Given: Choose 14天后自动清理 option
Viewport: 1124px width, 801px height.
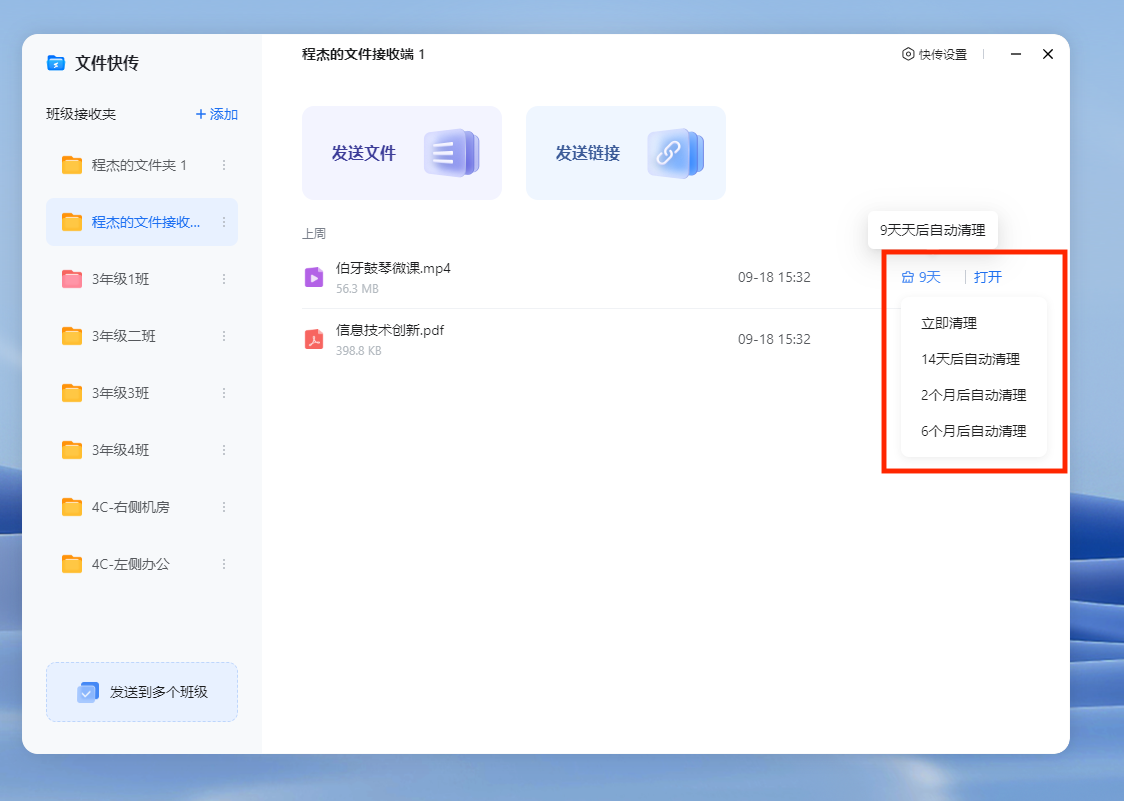Looking at the screenshot, I should tap(973, 359).
